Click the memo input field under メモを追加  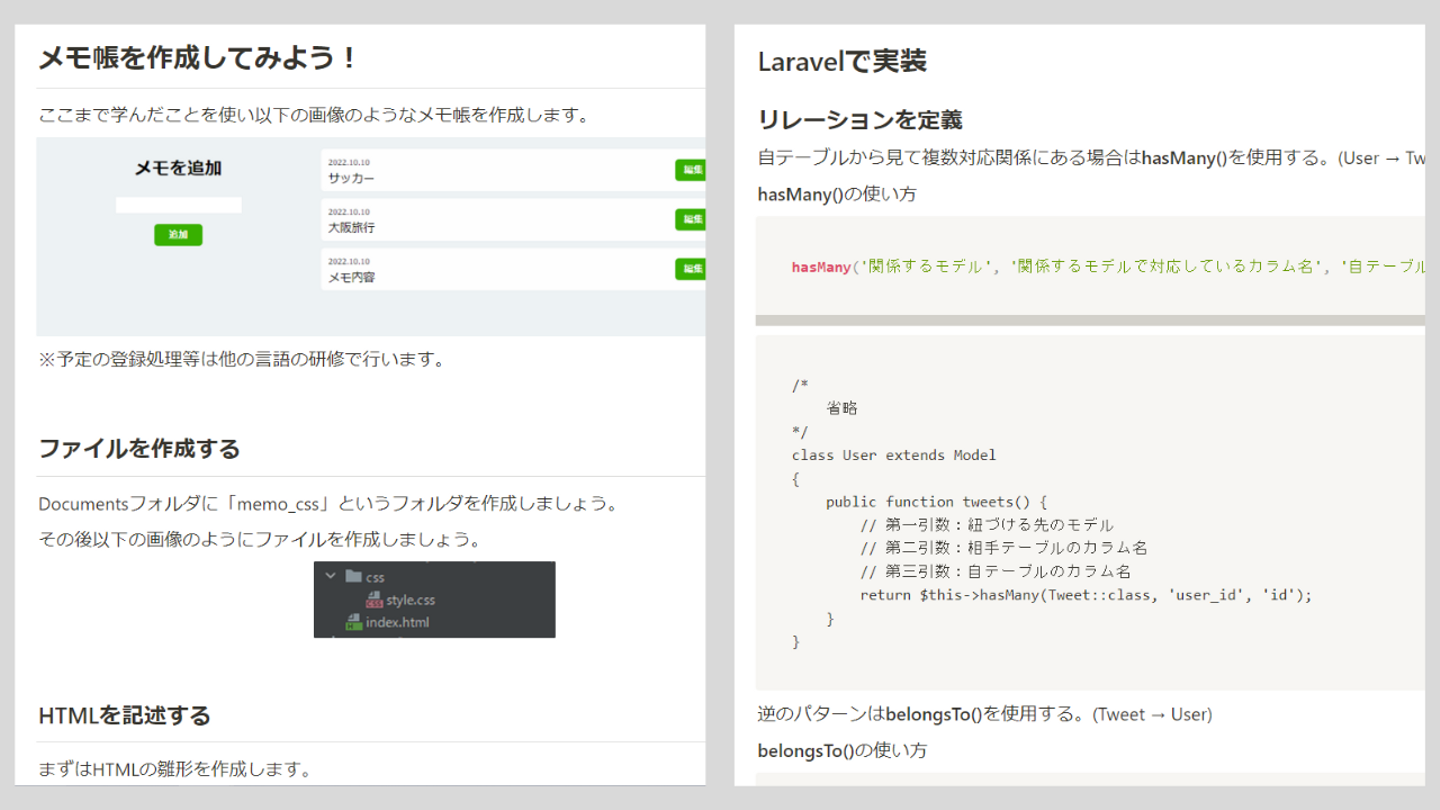click(x=178, y=205)
